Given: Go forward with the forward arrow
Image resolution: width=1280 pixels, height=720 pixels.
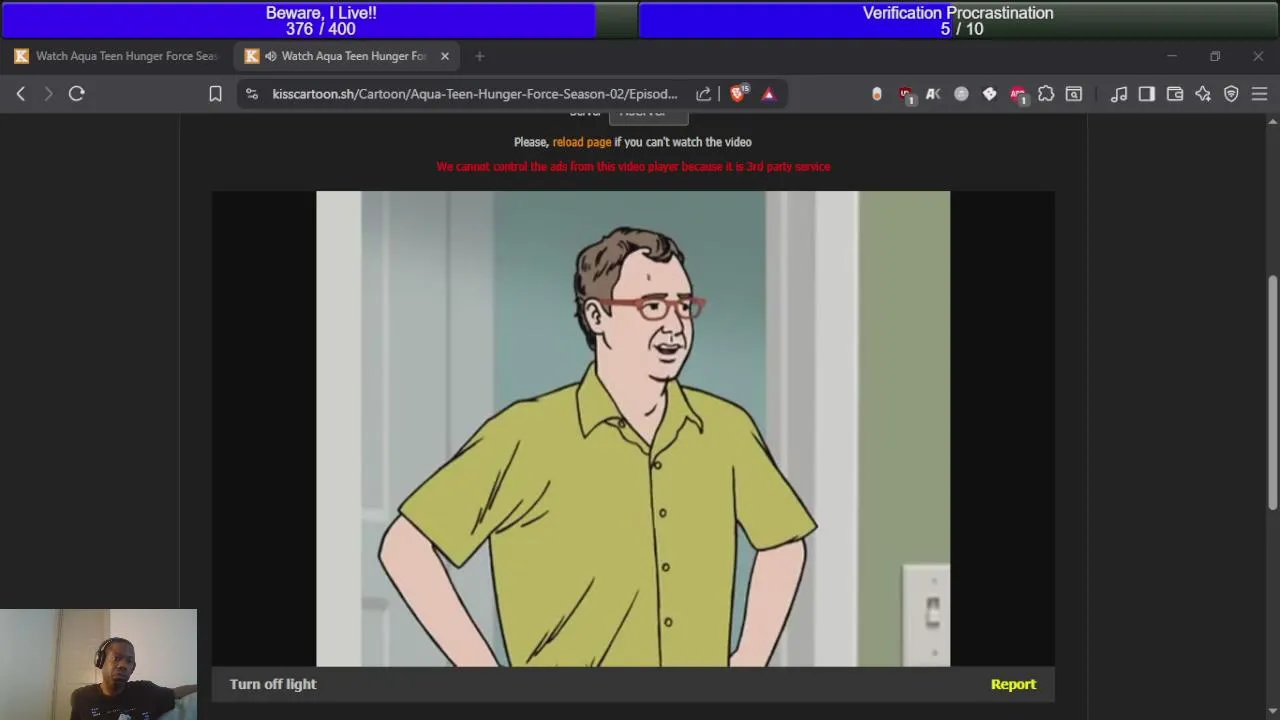Looking at the screenshot, I should coord(48,94).
